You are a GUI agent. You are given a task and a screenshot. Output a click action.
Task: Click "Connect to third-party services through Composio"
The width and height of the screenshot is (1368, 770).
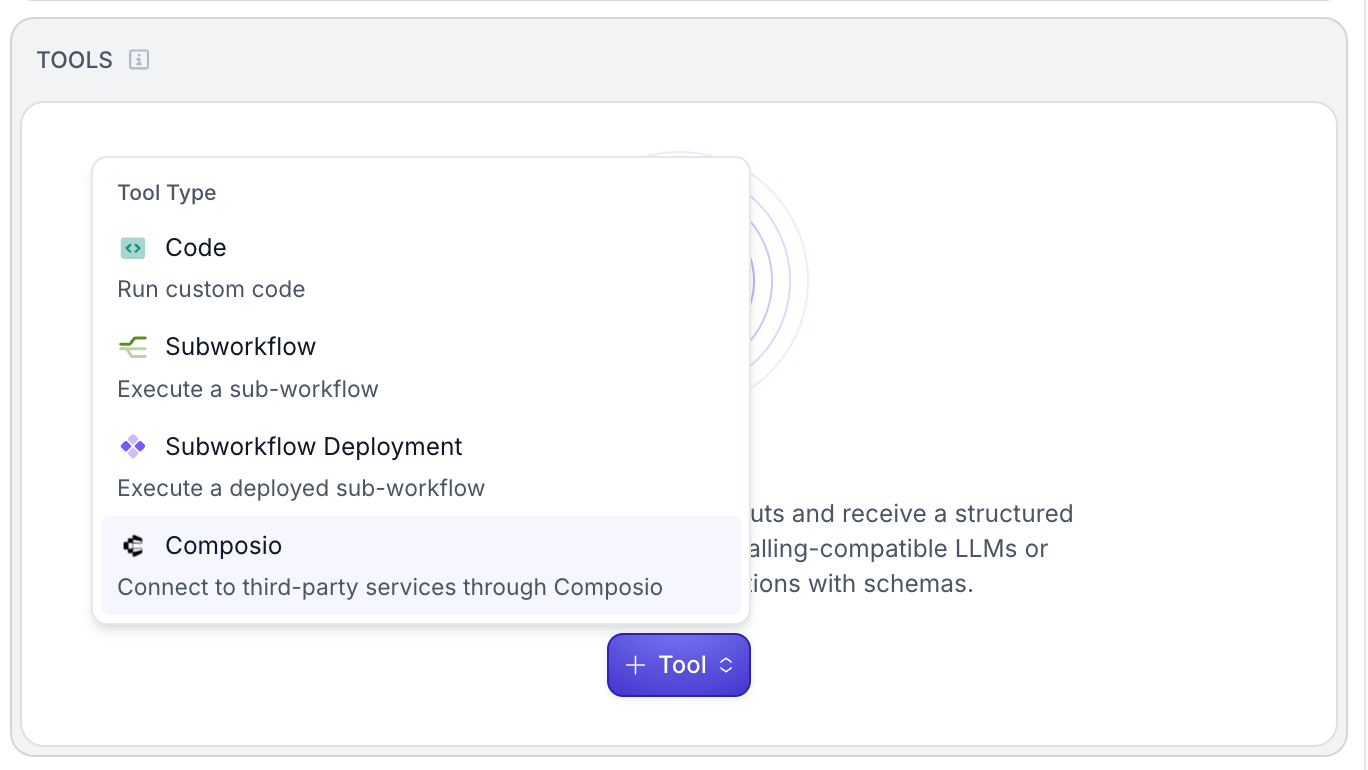[390, 587]
